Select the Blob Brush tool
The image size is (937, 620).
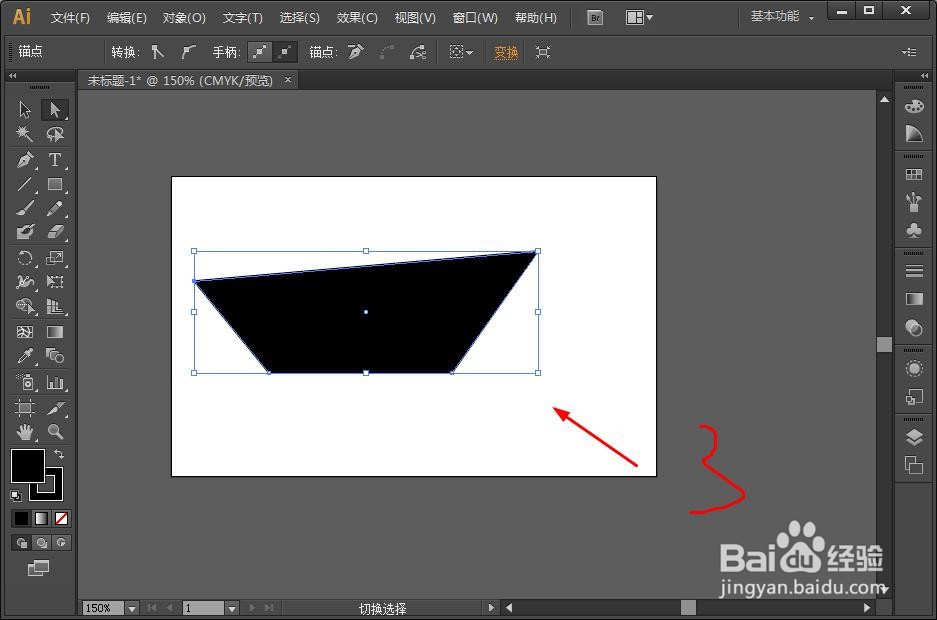click(x=25, y=232)
